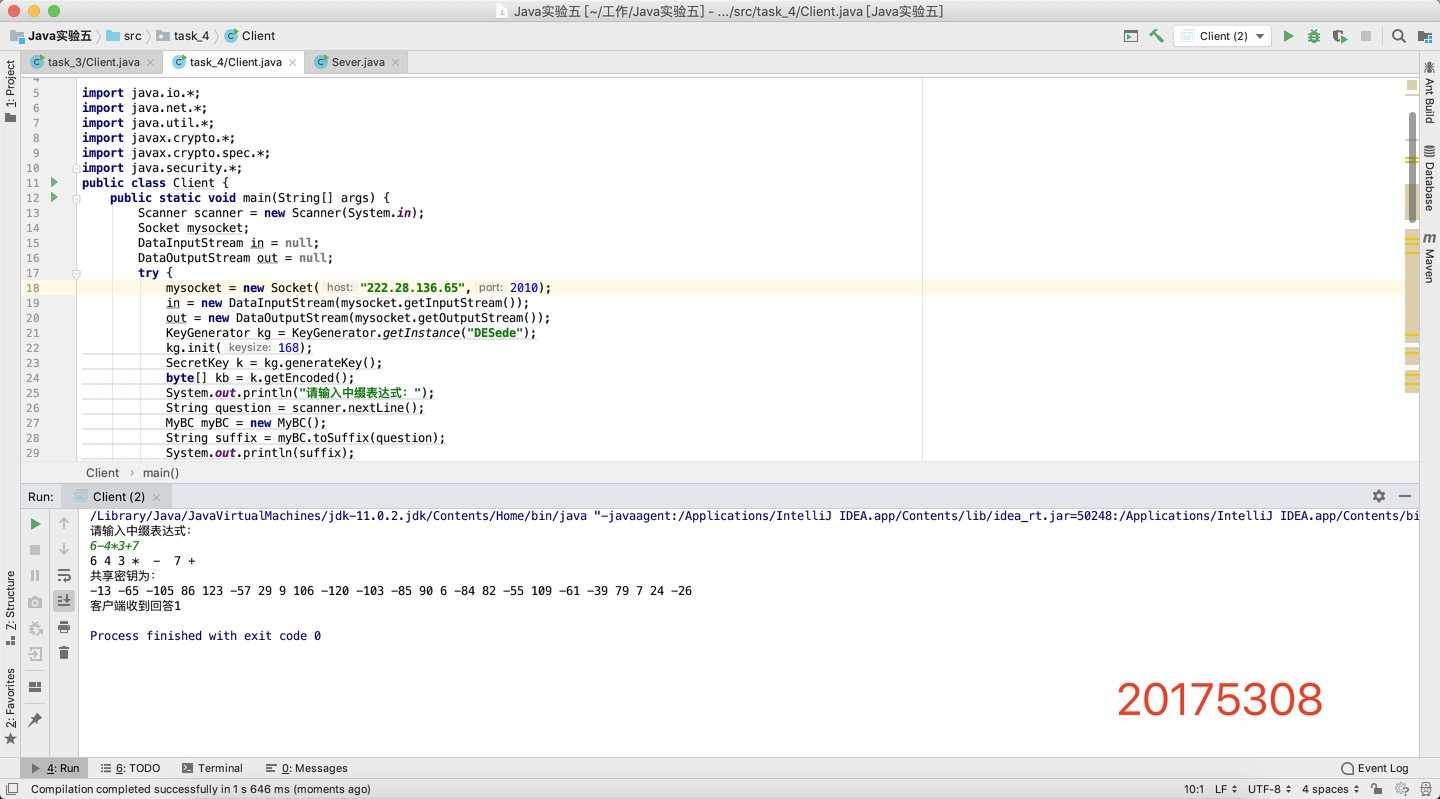Open the Event Log
The height and width of the screenshot is (799, 1440).
click(1375, 768)
